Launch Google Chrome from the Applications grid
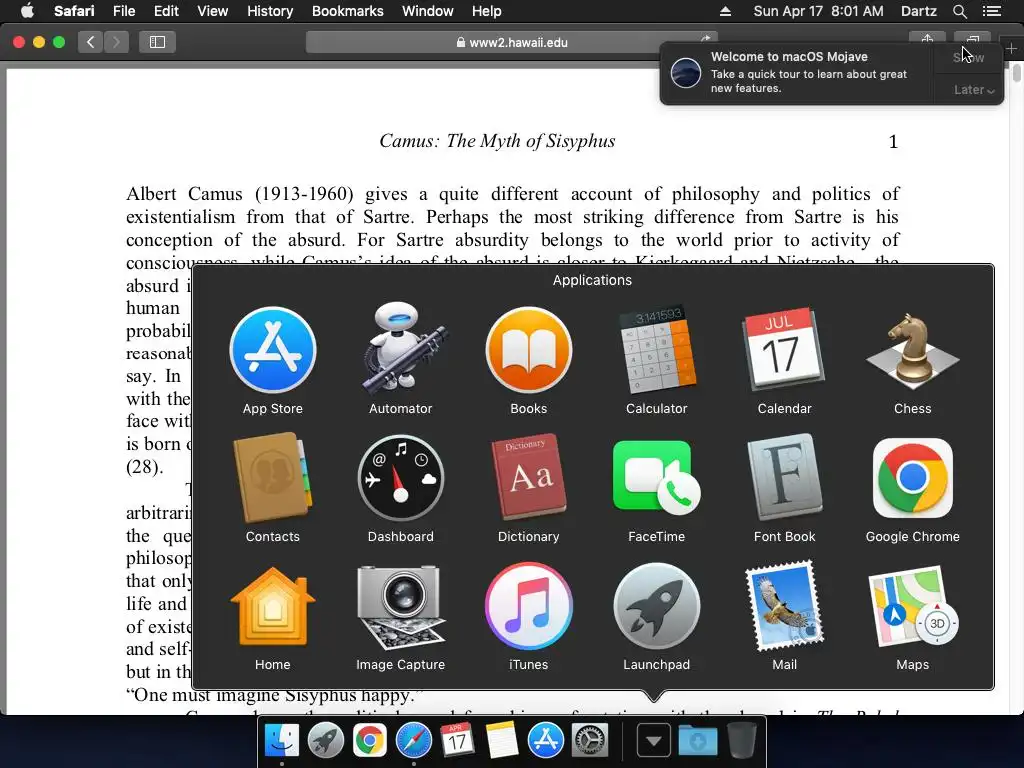Viewport: 1024px width, 768px height. (912, 477)
